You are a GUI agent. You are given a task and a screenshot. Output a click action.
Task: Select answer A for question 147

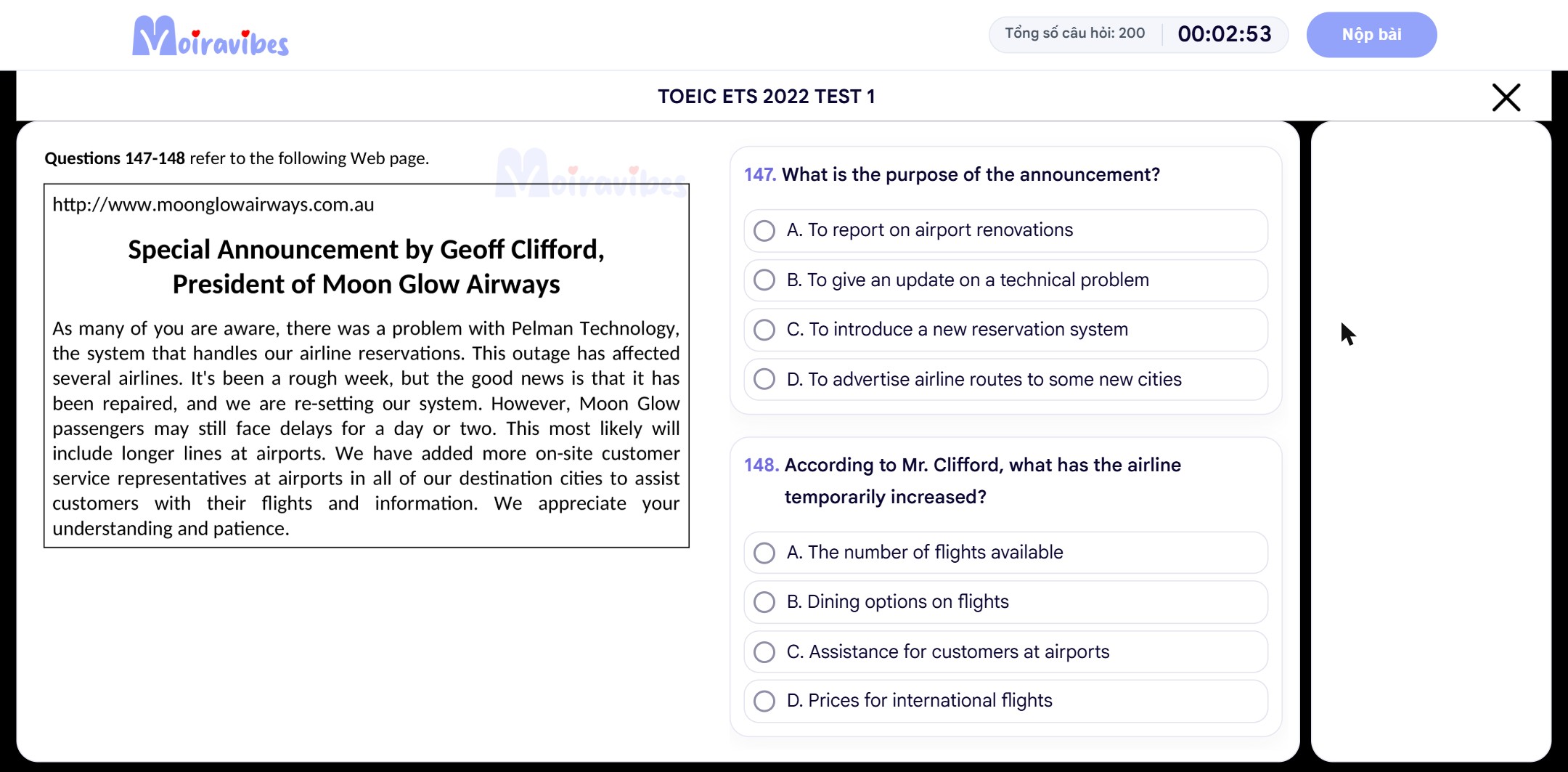click(1005, 230)
